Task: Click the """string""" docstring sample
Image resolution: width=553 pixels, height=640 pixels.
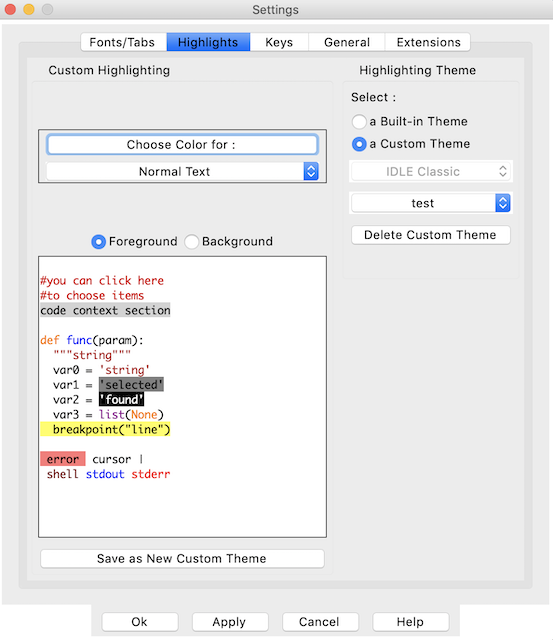Action: pos(92,355)
